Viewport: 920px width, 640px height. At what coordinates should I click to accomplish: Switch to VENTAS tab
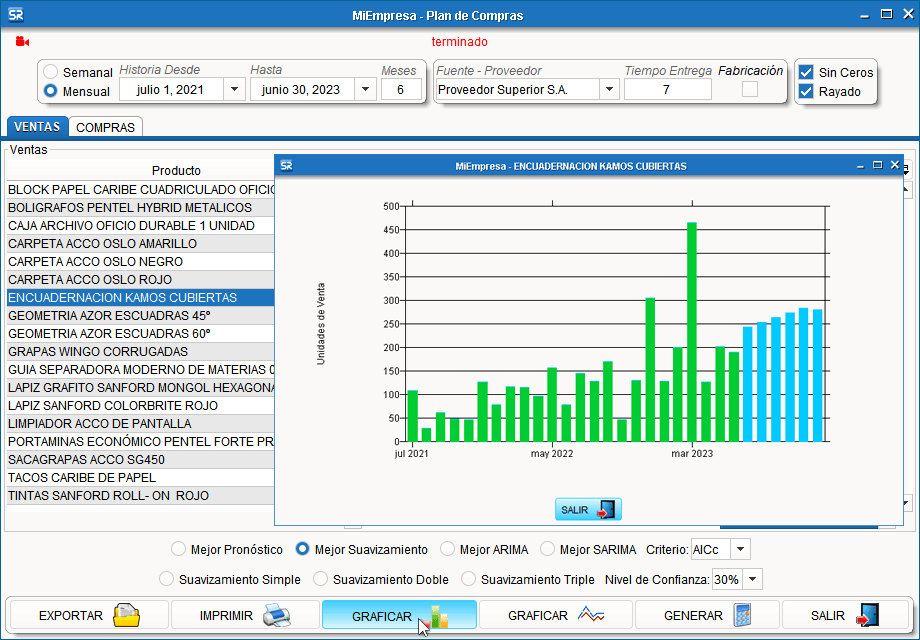pyautogui.click(x=37, y=127)
